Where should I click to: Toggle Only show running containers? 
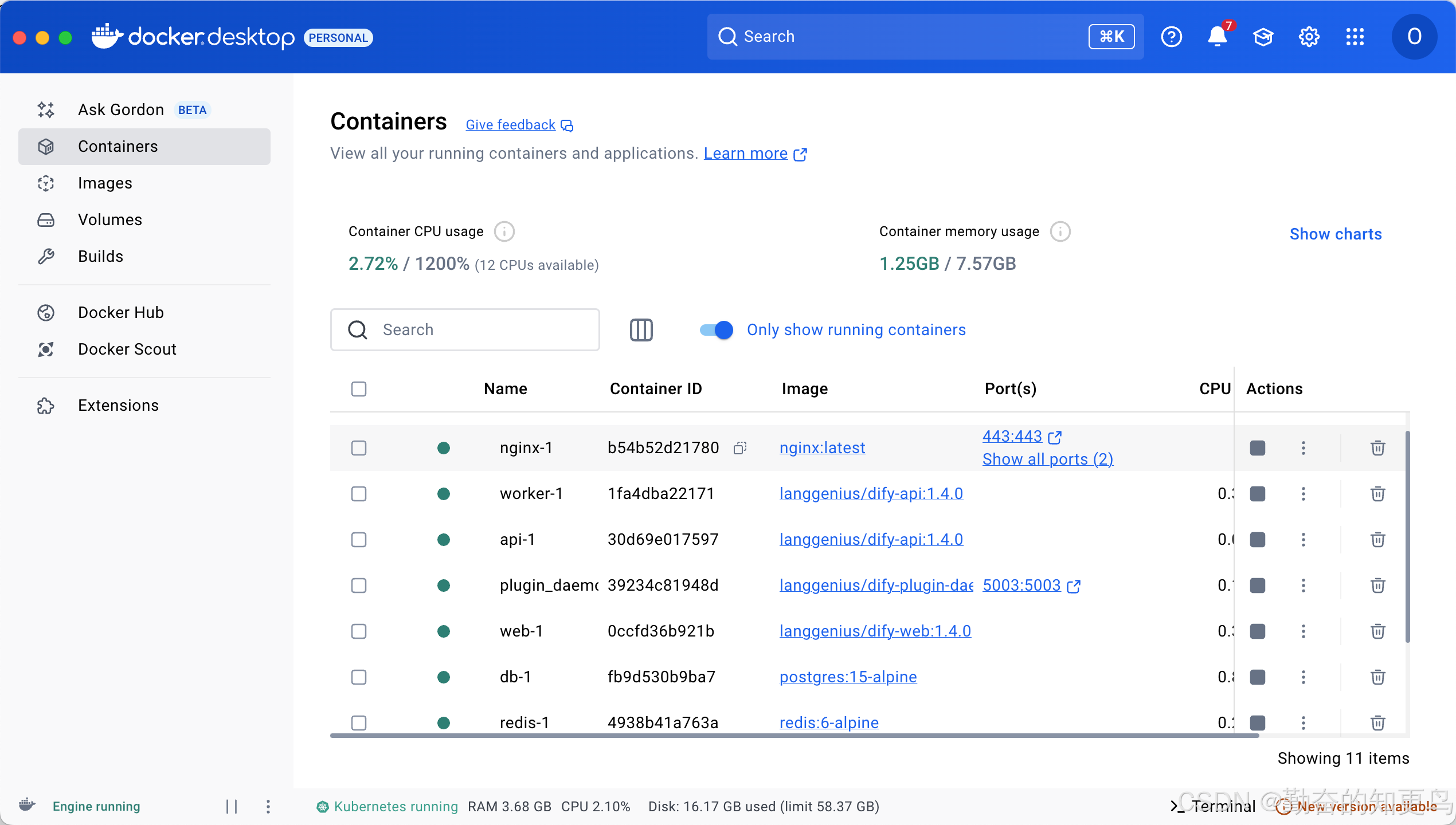tap(717, 330)
